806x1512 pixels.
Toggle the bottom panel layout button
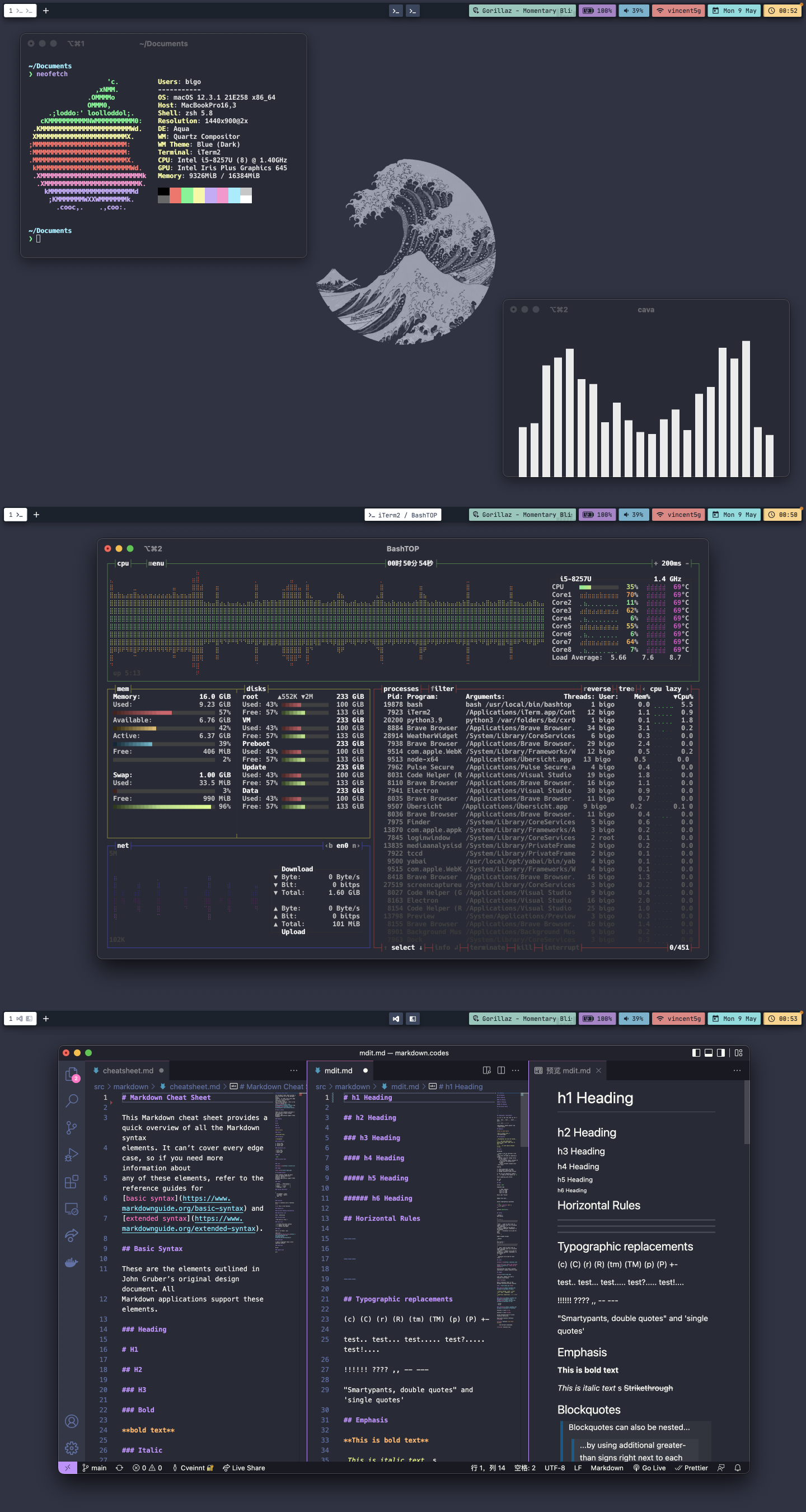point(709,1052)
